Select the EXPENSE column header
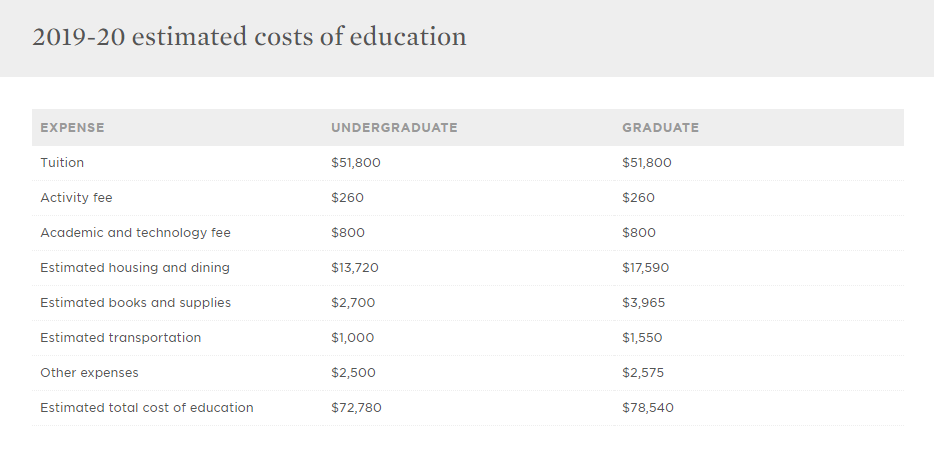Image resolution: width=934 pixels, height=457 pixels. click(x=72, y=128)
